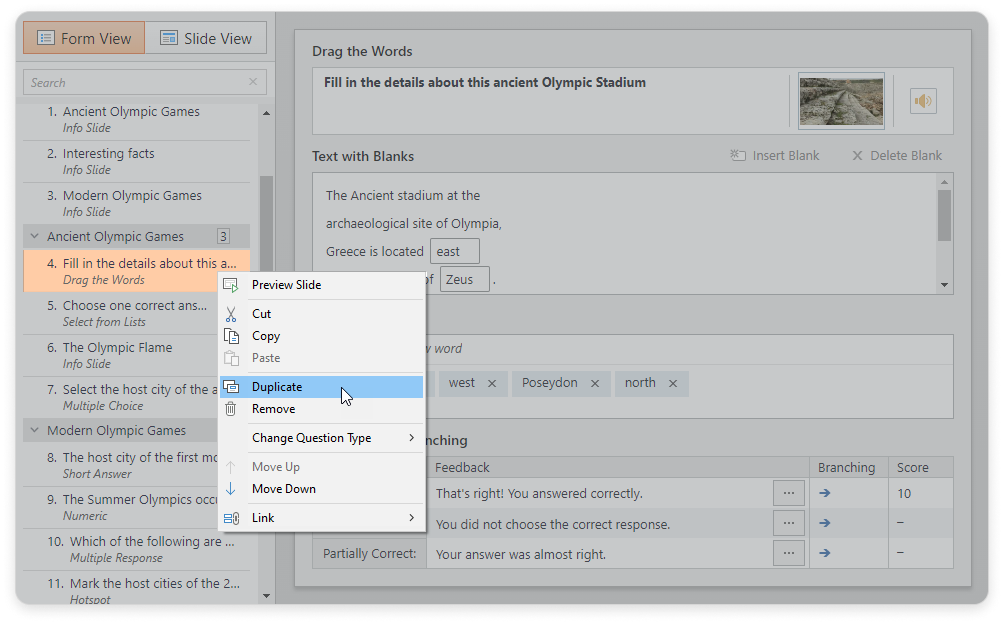The width and height of the screenshot is (1004, 624).
Task: Click the score value 10
Action: point(904,493)
